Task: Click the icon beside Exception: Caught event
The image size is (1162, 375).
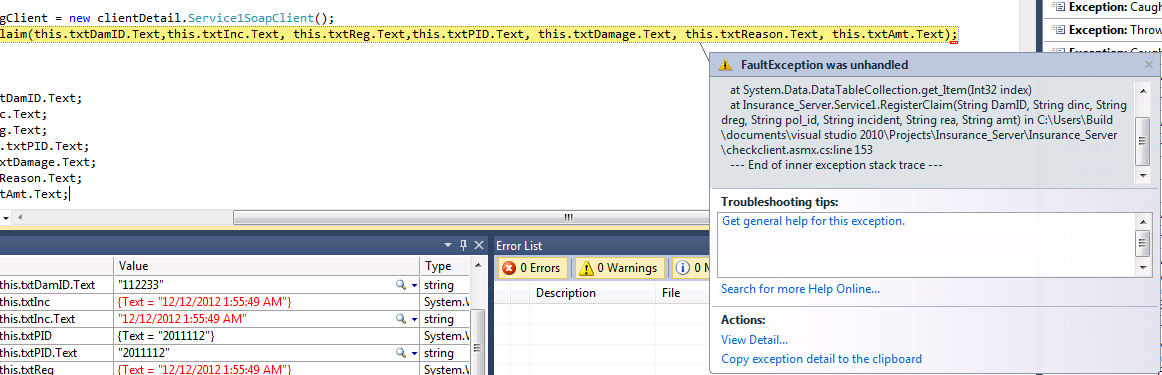Action: click(1058, 7)
